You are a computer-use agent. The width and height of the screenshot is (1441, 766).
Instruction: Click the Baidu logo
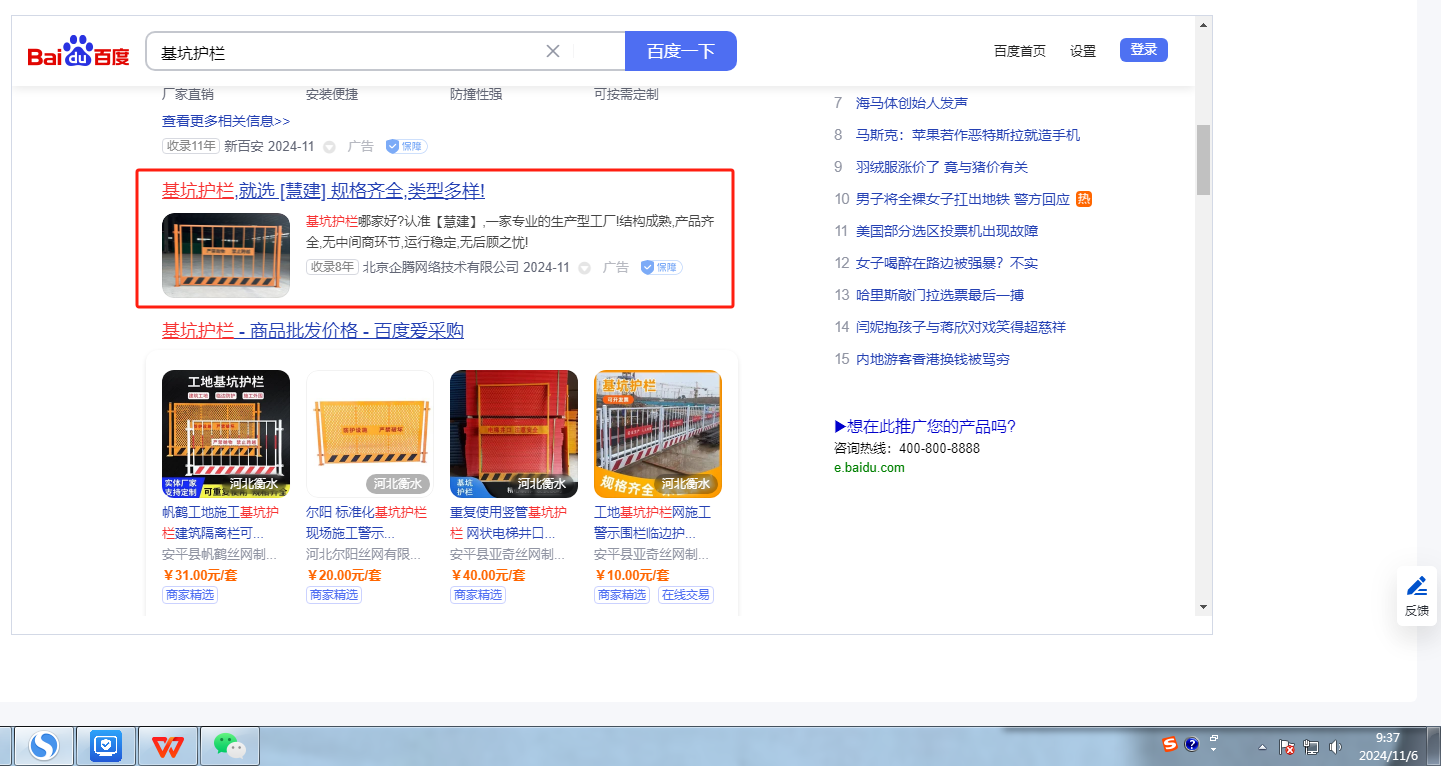[78, 51]
